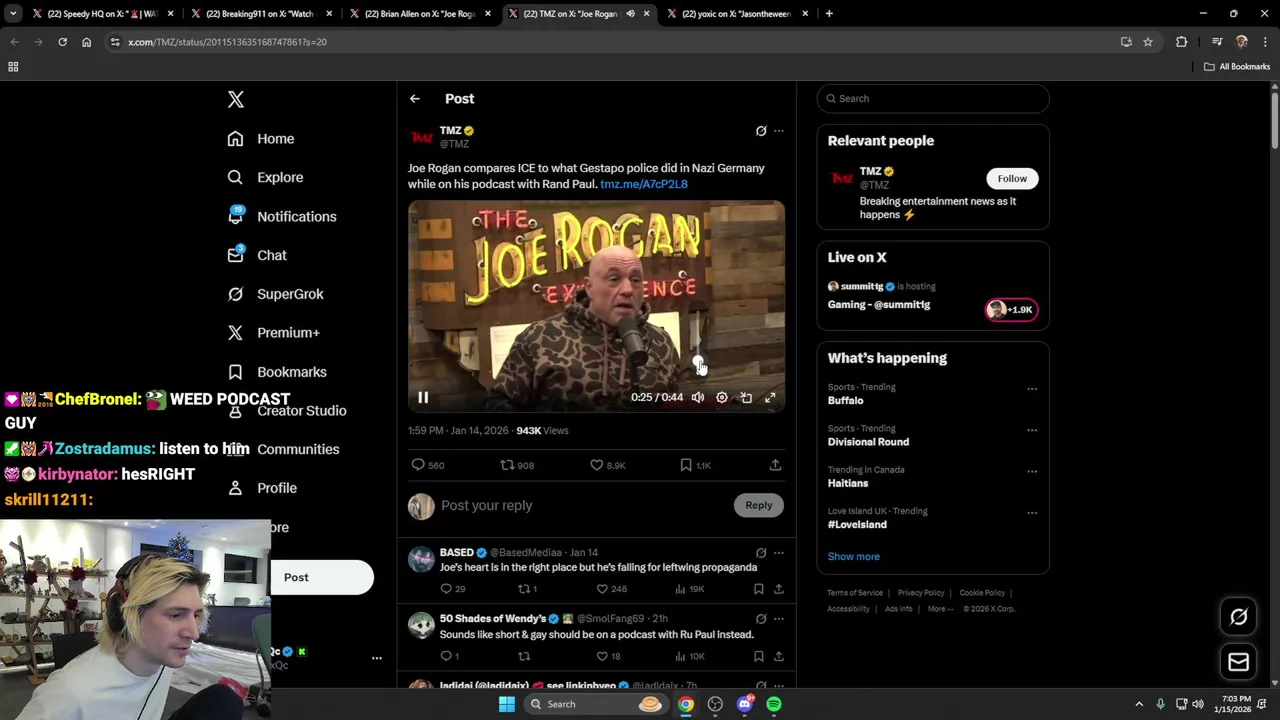Open Explore in X sidebar
This screenshot has width=1280, height=720.
tap(265, 177)
